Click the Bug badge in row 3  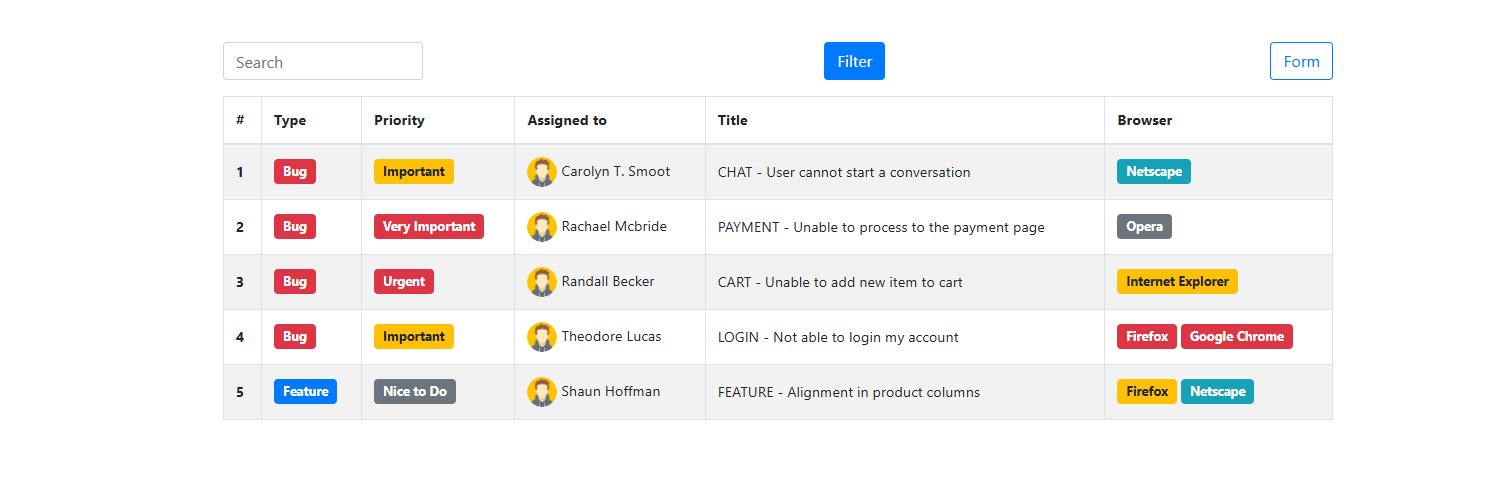(295, 282)
